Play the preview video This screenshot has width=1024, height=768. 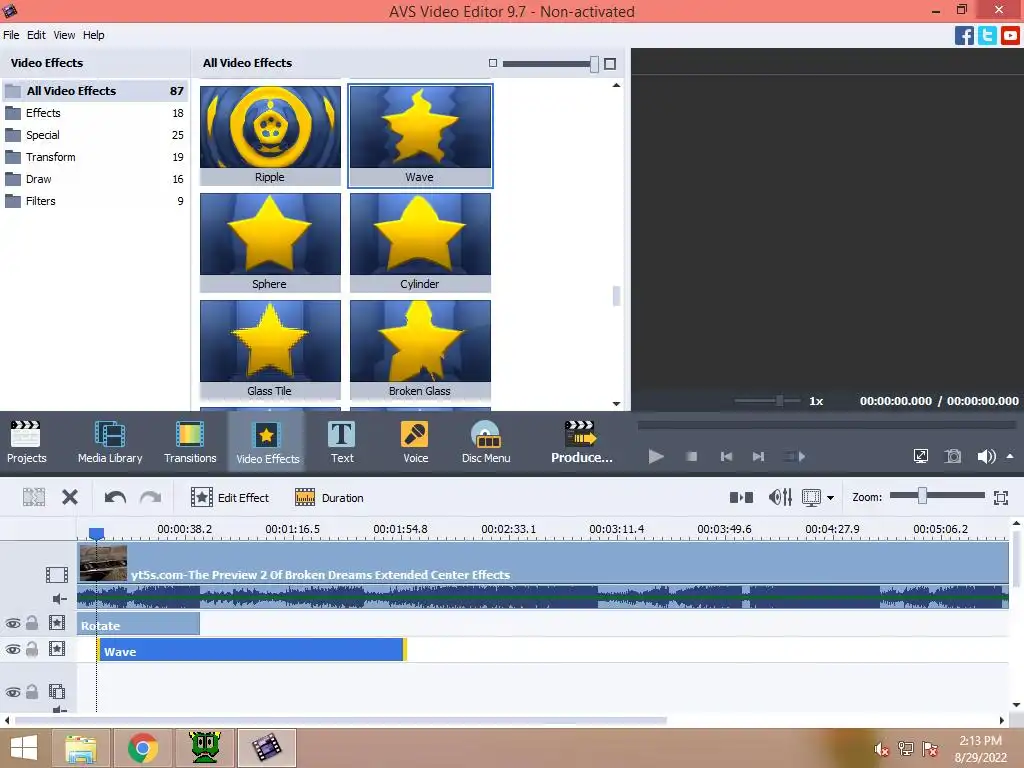coord(656,456)
